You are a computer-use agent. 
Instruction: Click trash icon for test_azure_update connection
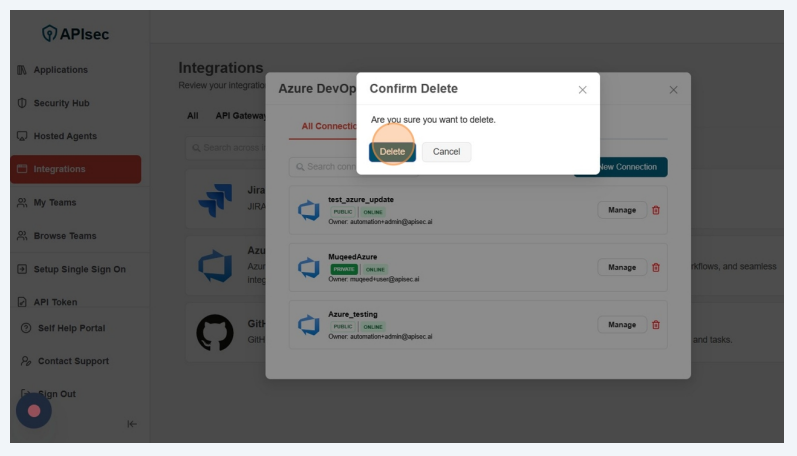(656, 210)
